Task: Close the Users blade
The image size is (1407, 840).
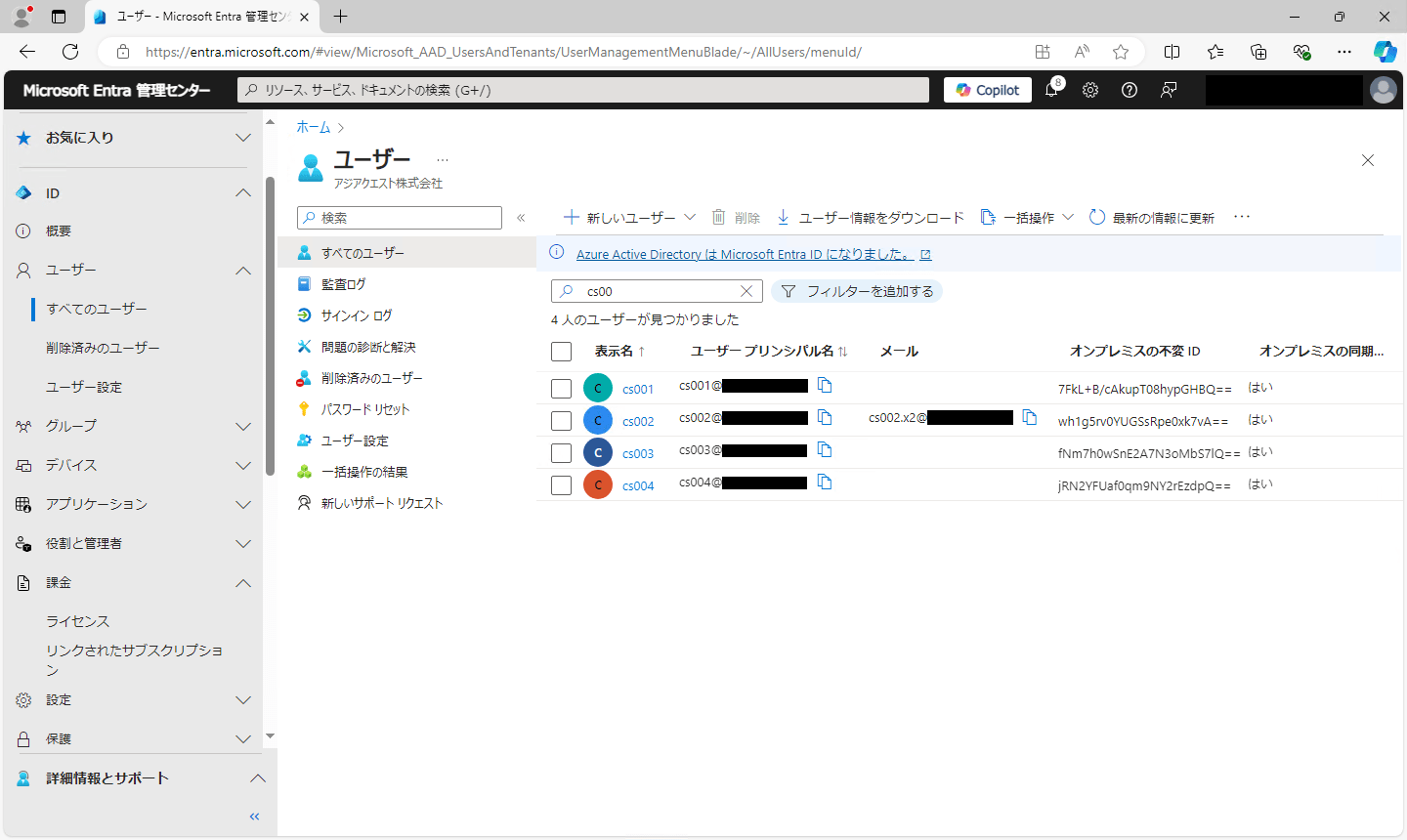Action: coord(1368,160)
